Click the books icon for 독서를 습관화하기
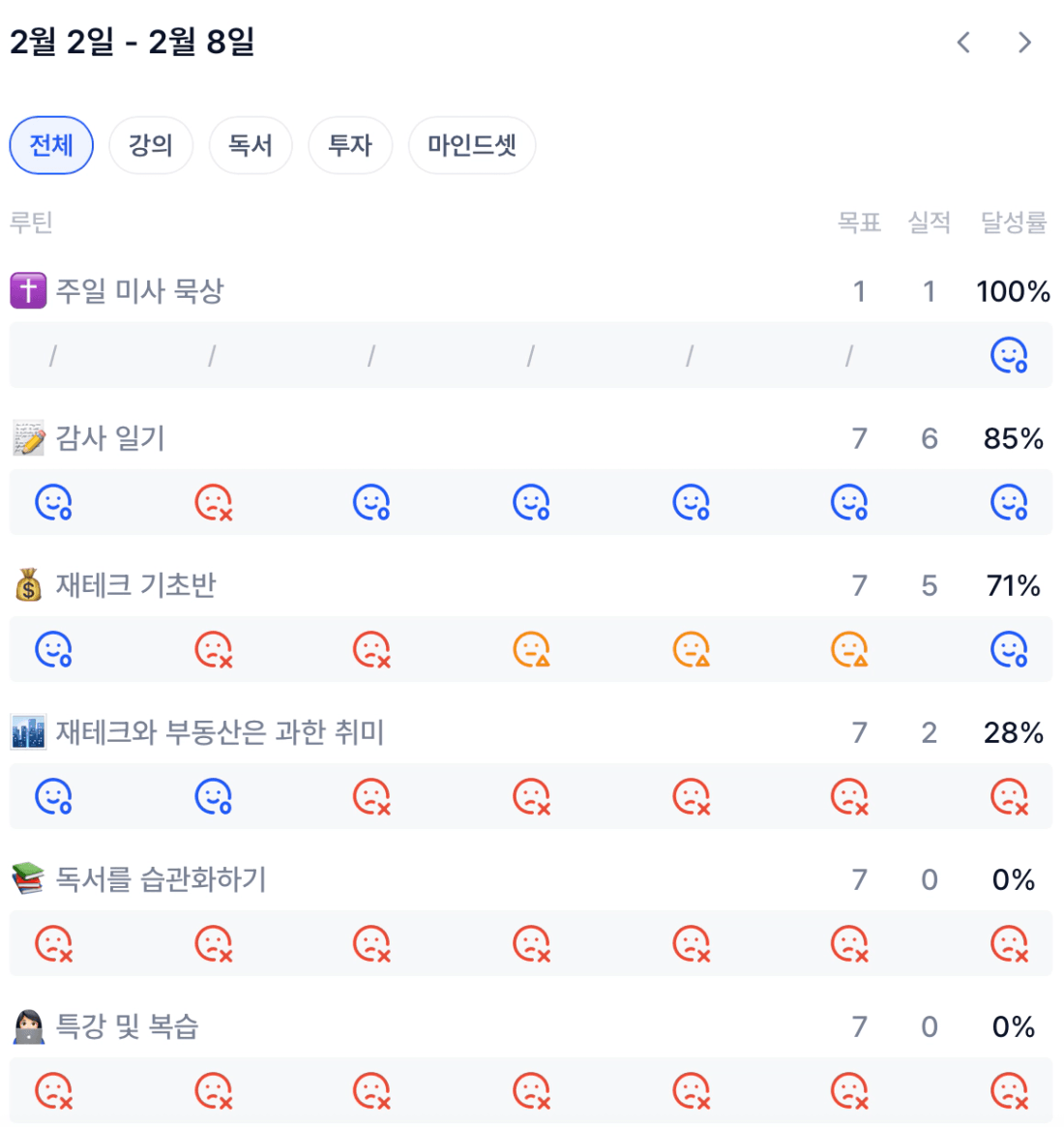The width and height of the screenshot is (1064, 1127). tap(28, 879)
